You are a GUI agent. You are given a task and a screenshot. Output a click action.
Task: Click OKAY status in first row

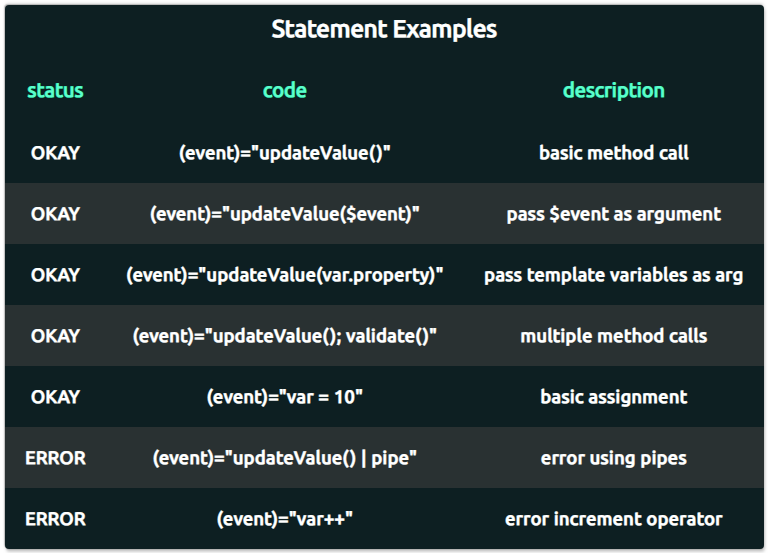click(x=55, y=153)
